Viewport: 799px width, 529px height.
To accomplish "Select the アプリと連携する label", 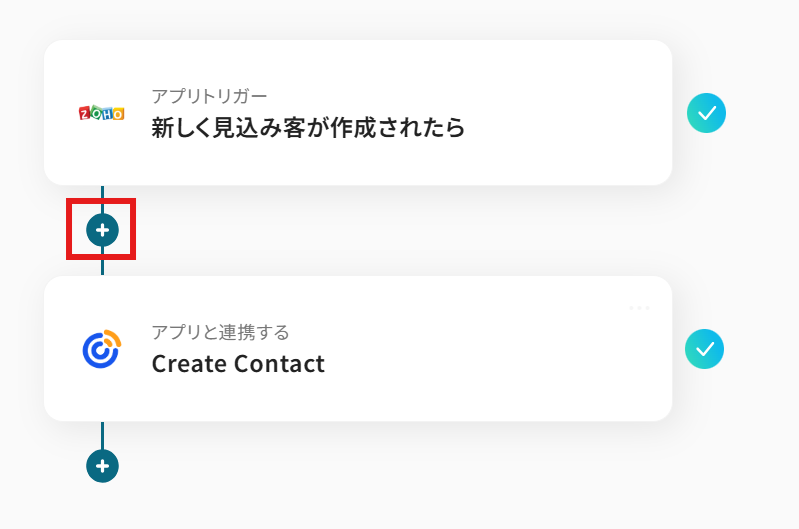I will (x=220, y=332).
